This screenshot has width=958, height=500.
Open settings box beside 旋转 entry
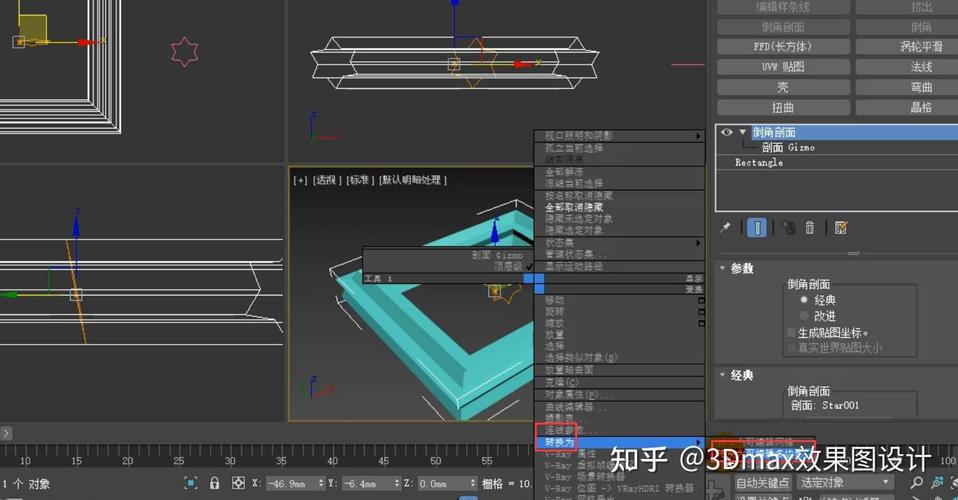coord(701,312)
